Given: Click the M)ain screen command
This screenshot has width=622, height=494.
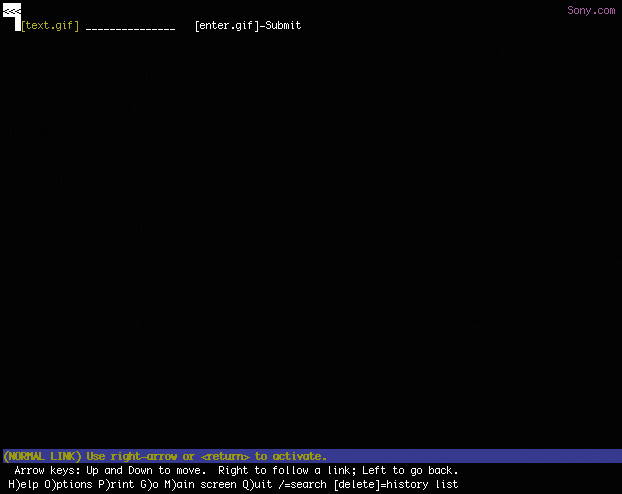Looking at the screenshot, I should pos(200,484).
